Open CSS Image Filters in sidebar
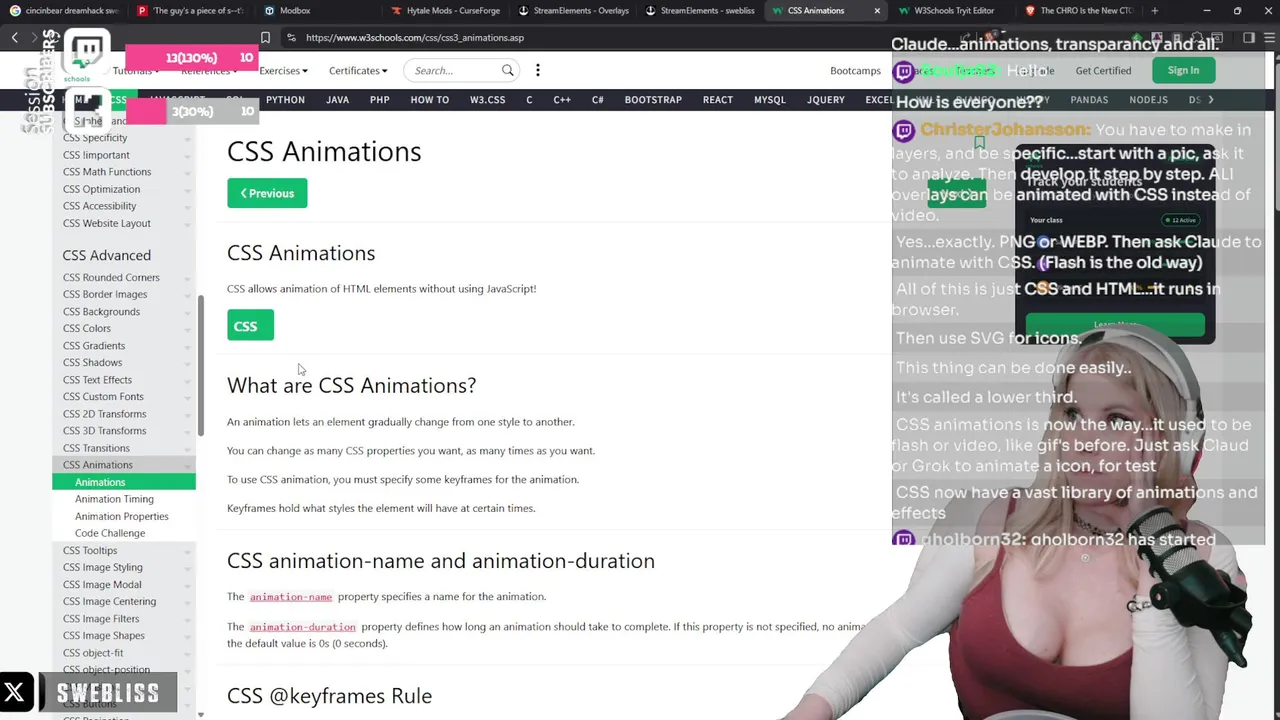Image resolution: width=1280 pixels, height=720 pixels. point(101,619)
